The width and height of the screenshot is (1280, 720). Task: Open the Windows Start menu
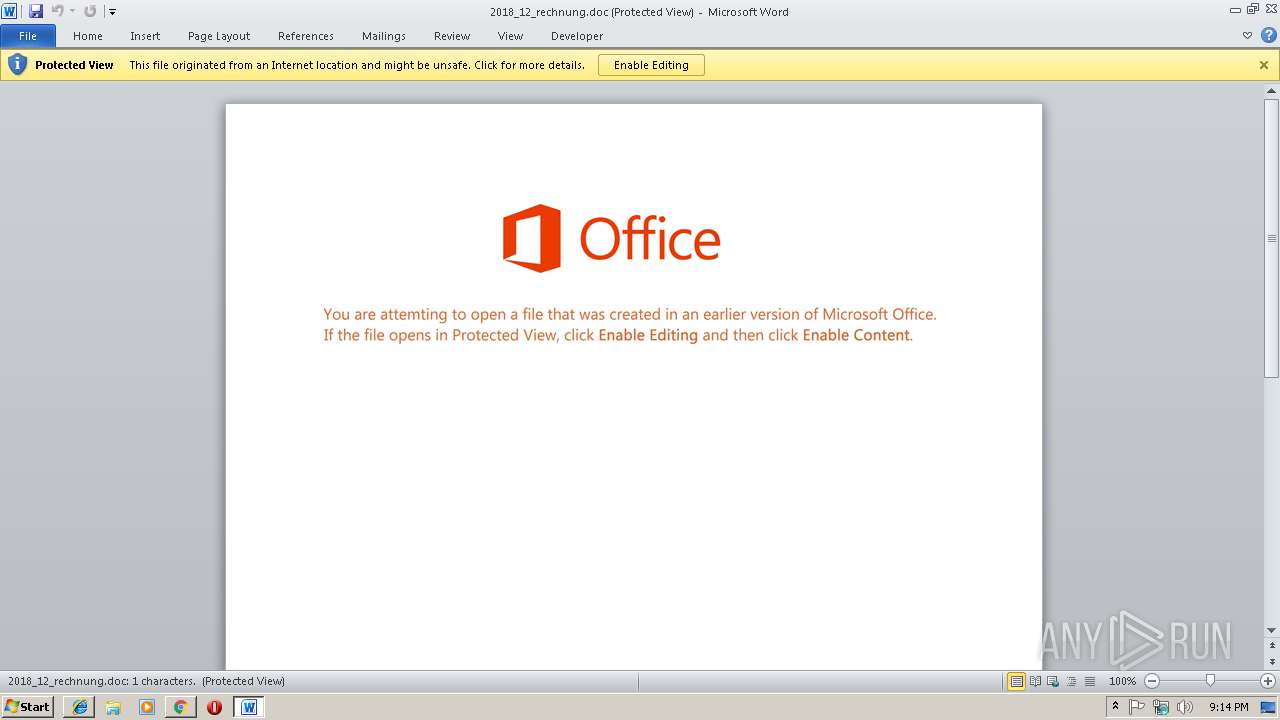coord(28,706)
